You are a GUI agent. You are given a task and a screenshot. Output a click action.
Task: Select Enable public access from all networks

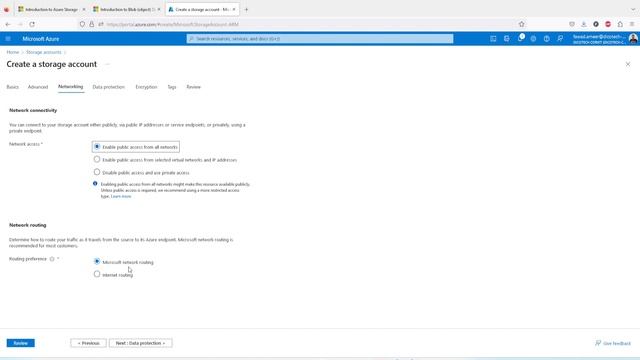(97, 147)
